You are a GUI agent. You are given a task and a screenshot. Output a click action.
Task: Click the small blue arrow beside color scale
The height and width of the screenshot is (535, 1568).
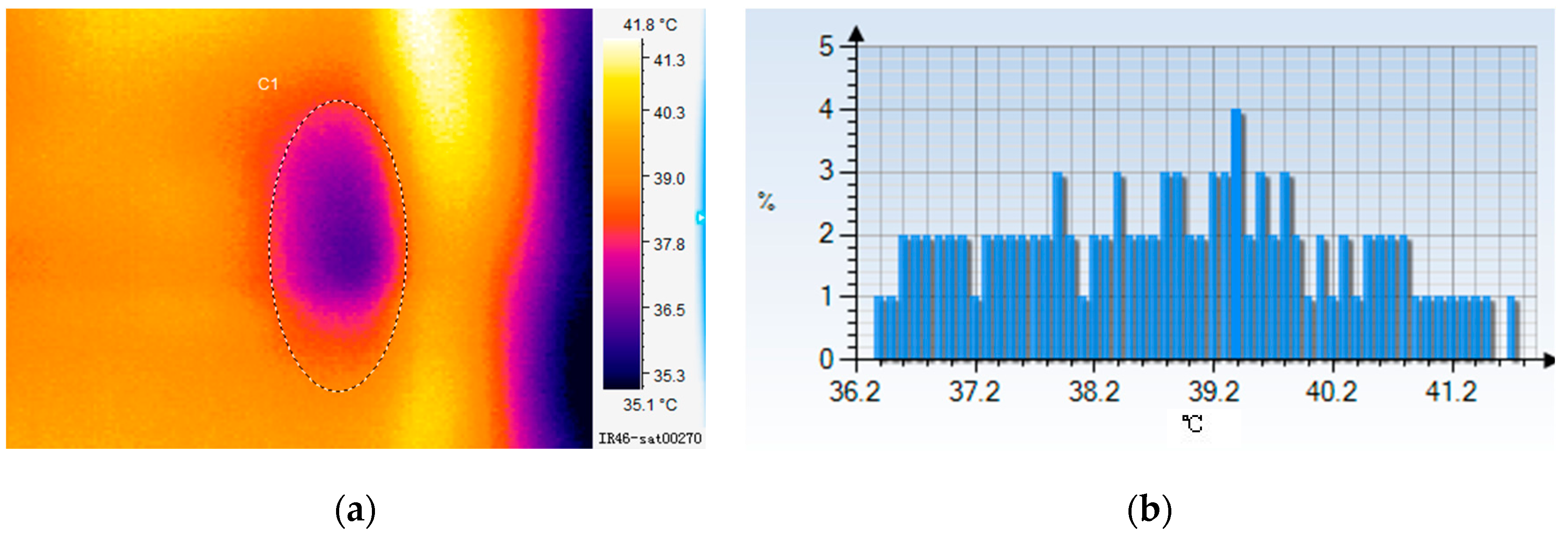(x=700, y=217)
